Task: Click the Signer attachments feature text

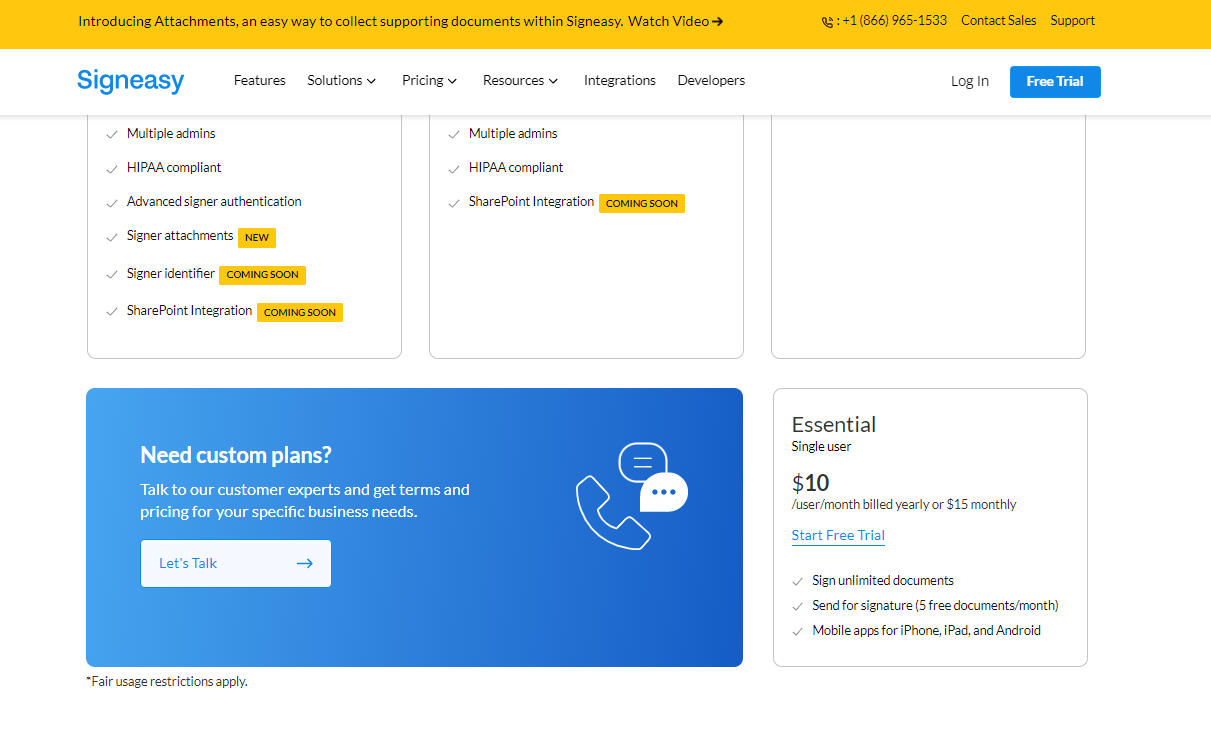Action: (180, 236)
